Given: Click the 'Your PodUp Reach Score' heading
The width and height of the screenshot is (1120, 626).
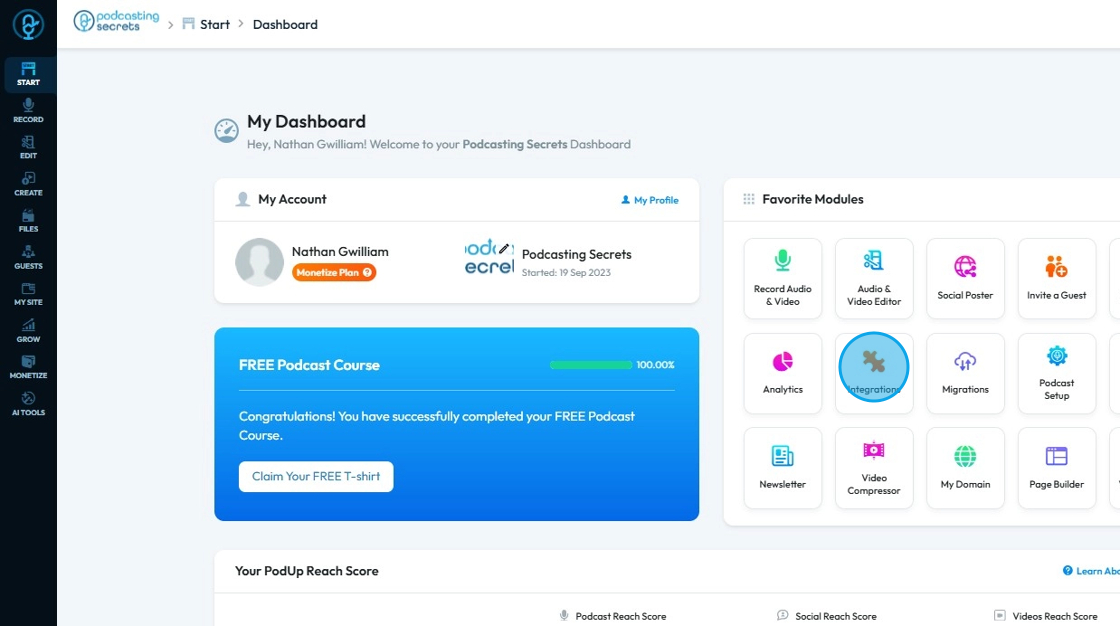Looking at the screenshot, I should (307, 571).
